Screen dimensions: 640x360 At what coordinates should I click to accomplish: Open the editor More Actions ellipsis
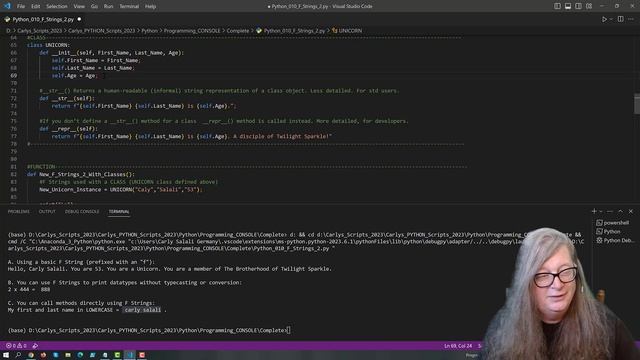click(631, 19)
